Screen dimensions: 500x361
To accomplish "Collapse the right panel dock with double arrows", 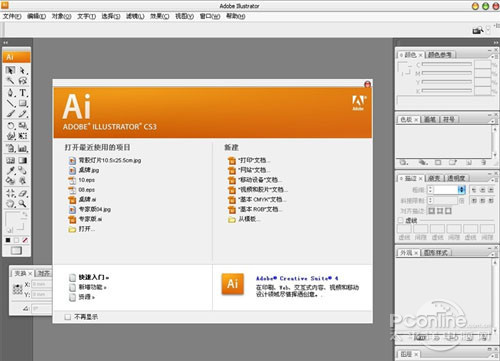I will click(495, 43).
